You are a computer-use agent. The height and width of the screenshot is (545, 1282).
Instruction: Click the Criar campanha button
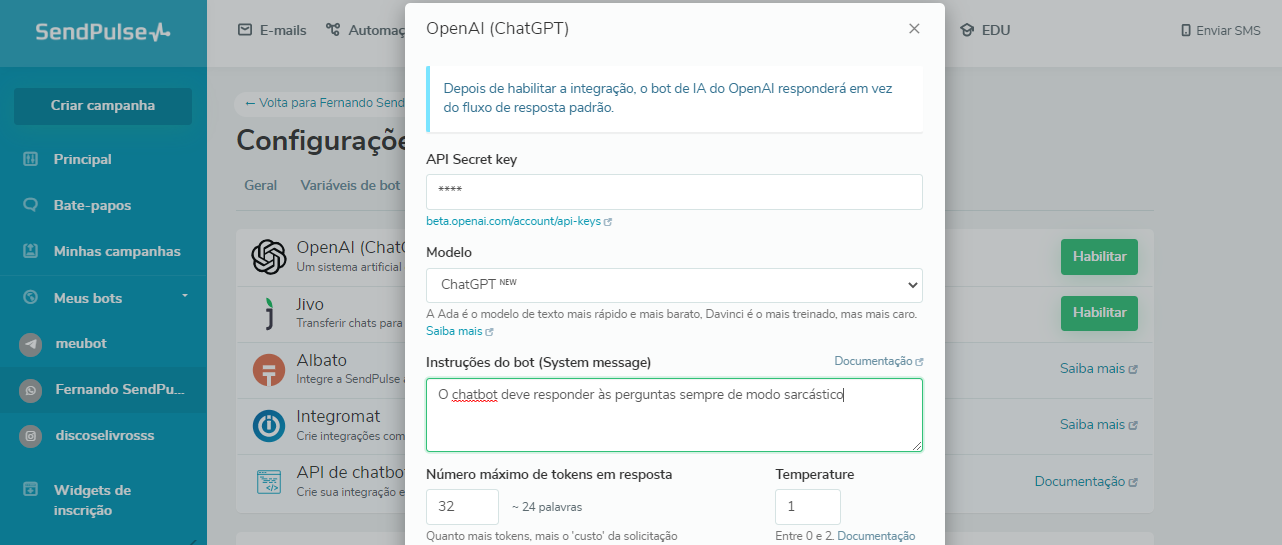coord(103,106)
